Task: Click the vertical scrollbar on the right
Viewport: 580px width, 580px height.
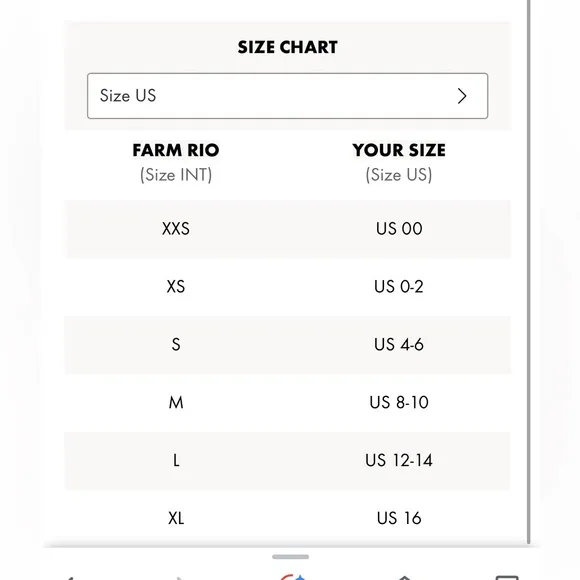Action: pos(529,272)
